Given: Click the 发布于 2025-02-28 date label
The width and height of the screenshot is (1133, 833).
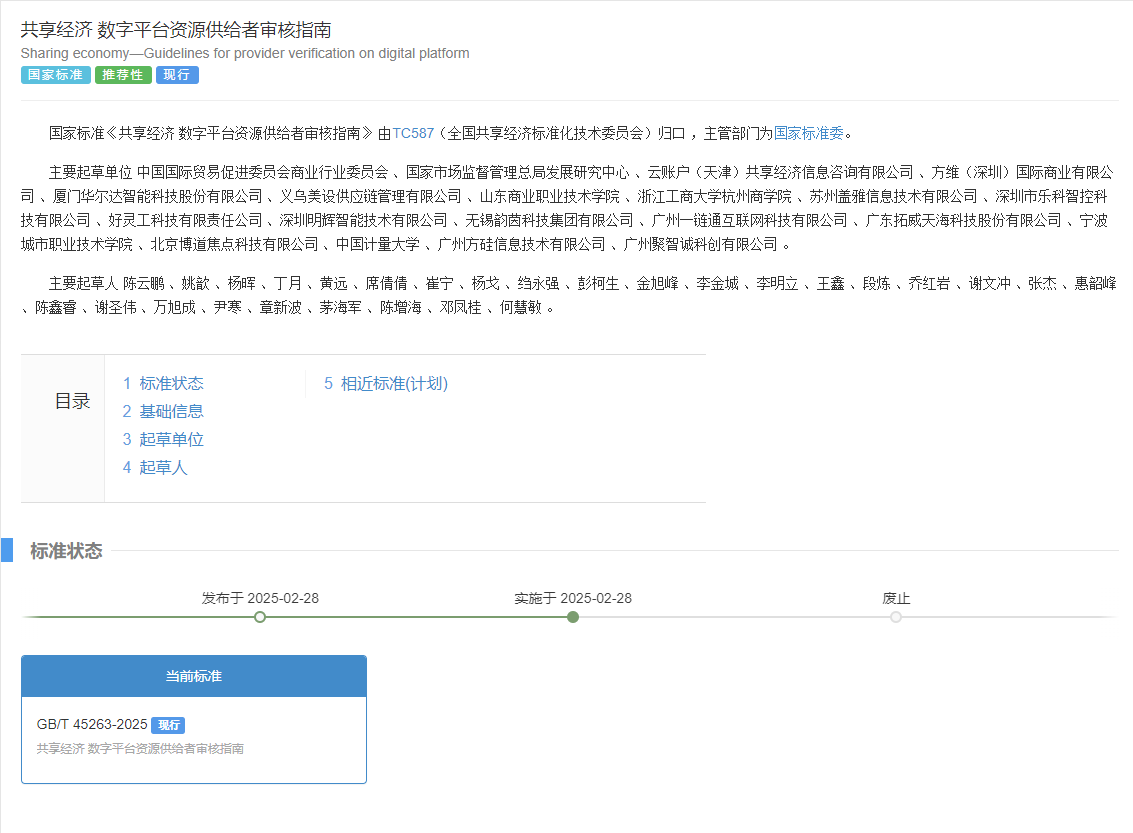Looking at the screenshot, I should click(260, 598).
